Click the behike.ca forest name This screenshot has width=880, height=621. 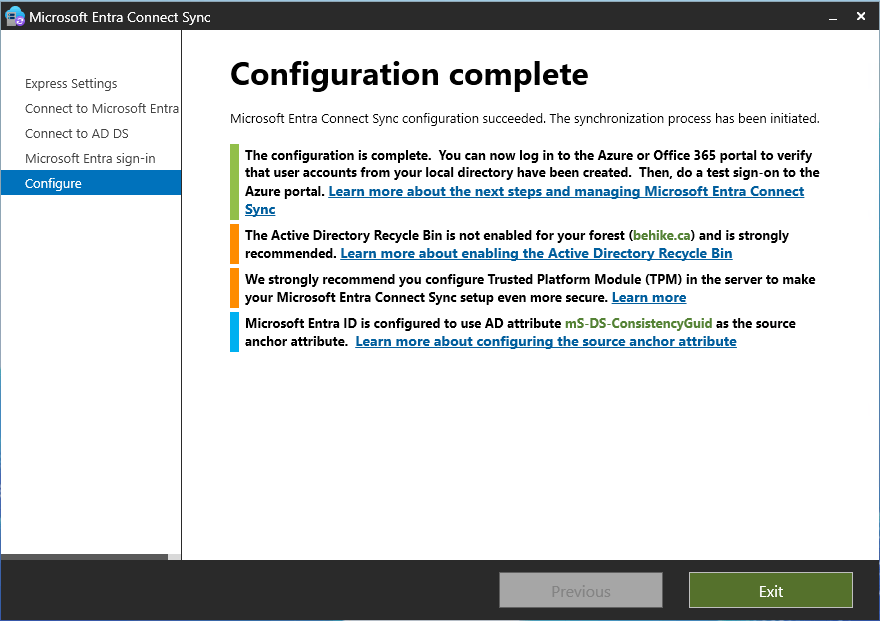(x=663, y=236)
